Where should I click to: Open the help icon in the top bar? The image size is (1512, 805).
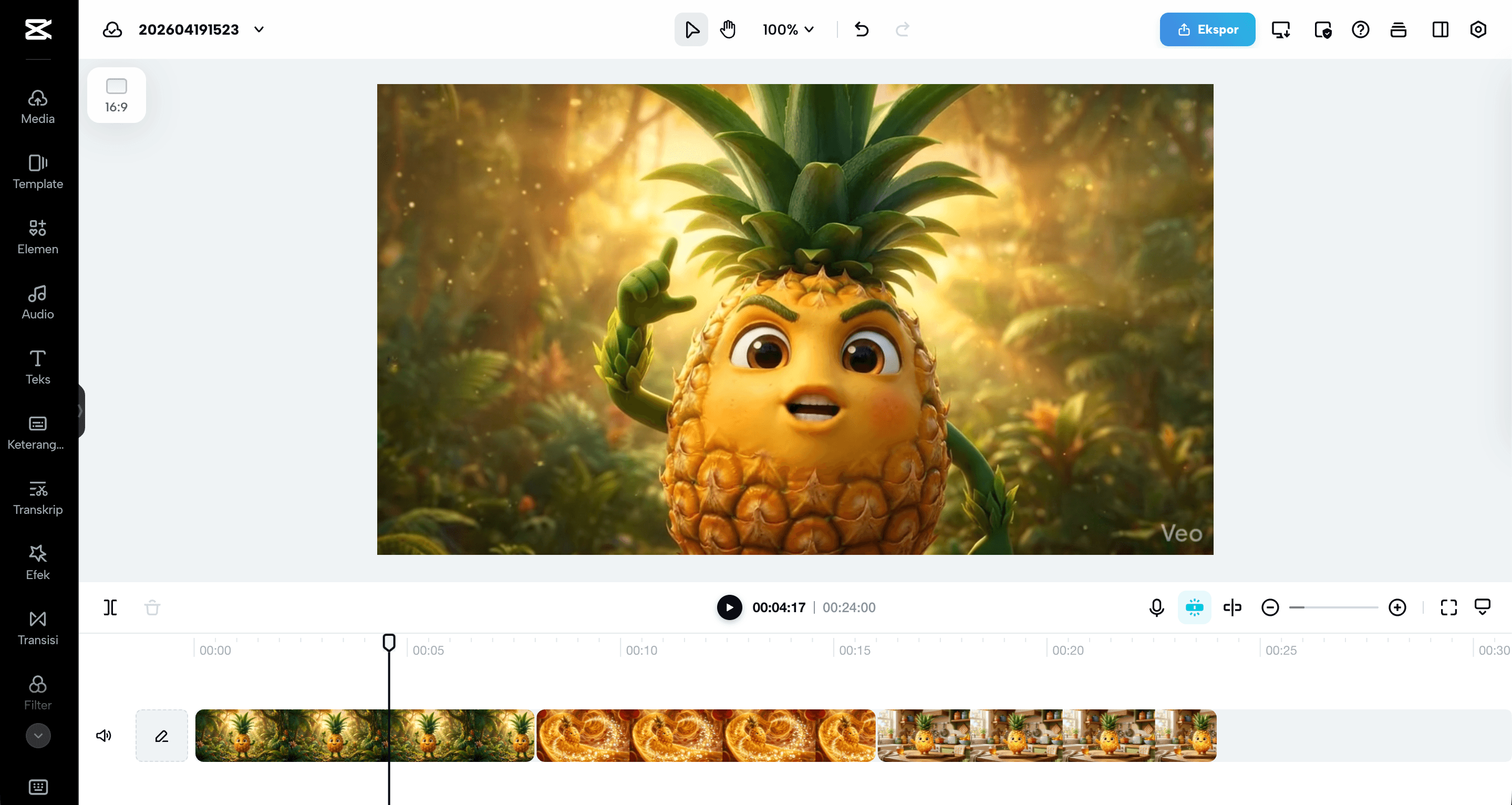1360,29
